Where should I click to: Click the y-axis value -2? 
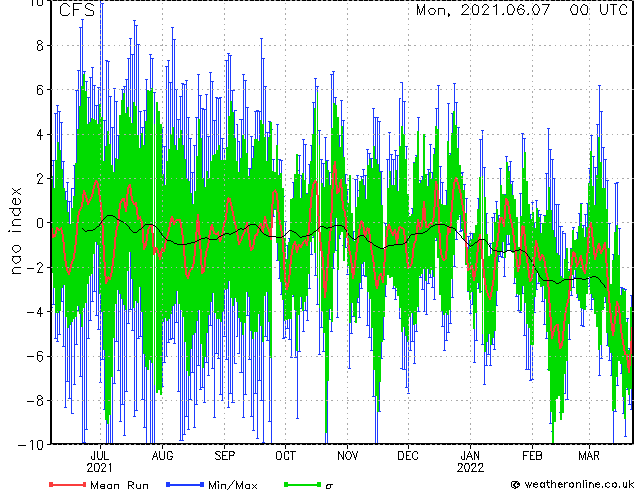point(35,267)
